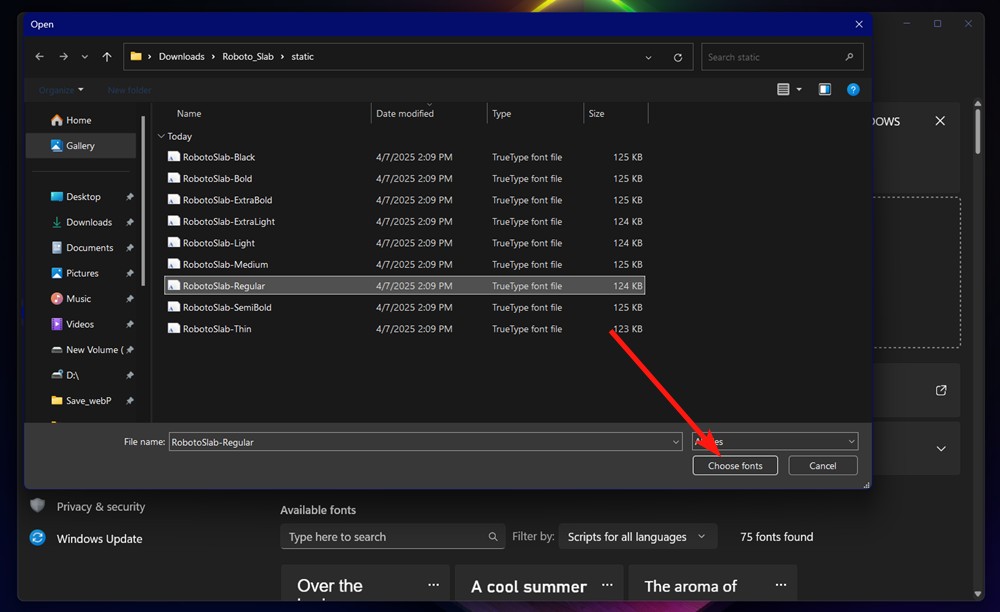The image size is (1000, 612).
Task: Open more options for 'The aroma of' font
Action: [781, 585]
